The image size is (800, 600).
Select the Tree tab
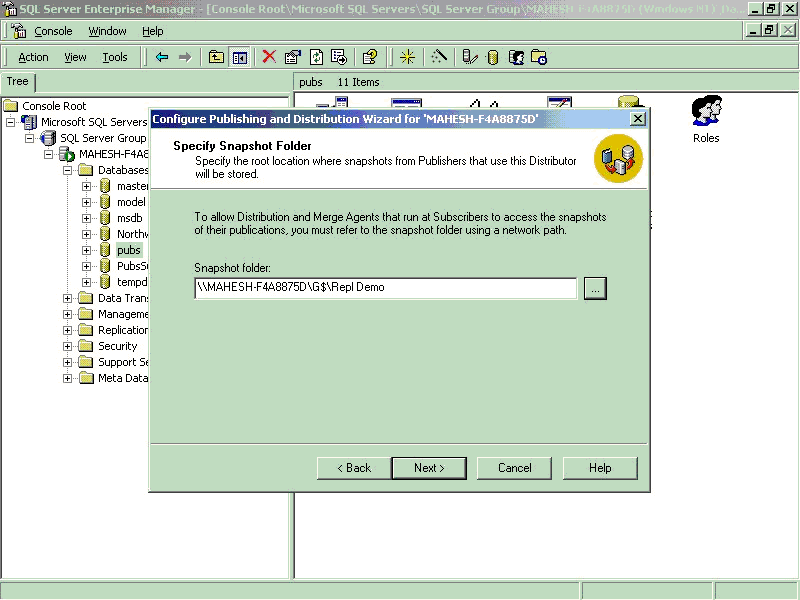17,82
